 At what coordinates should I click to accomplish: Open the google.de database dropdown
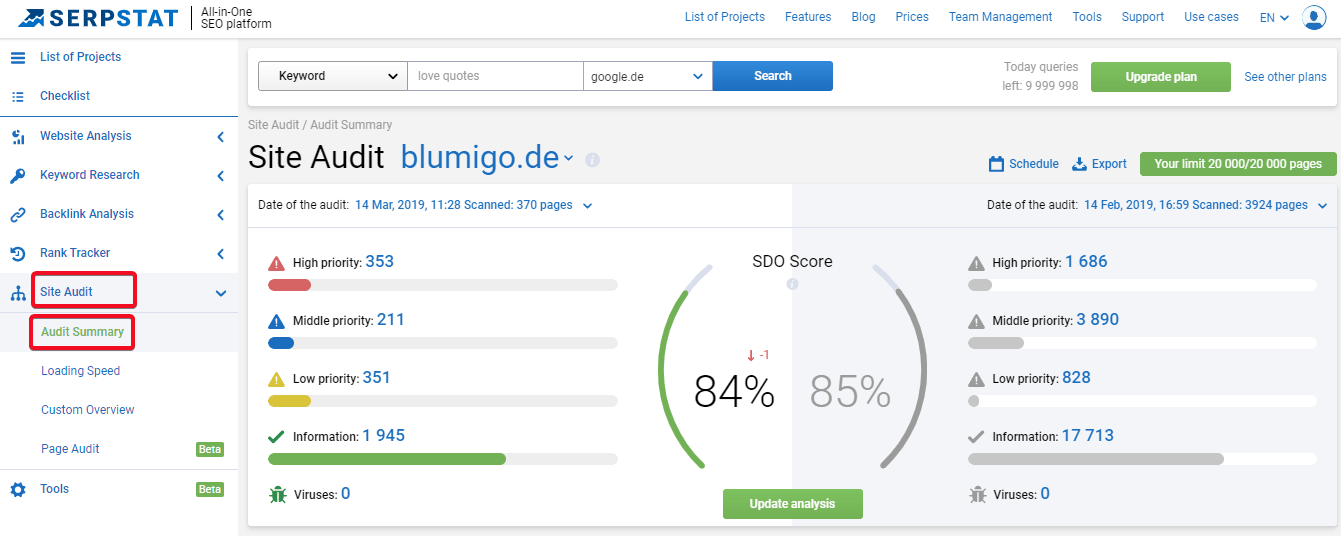(648, 76)
